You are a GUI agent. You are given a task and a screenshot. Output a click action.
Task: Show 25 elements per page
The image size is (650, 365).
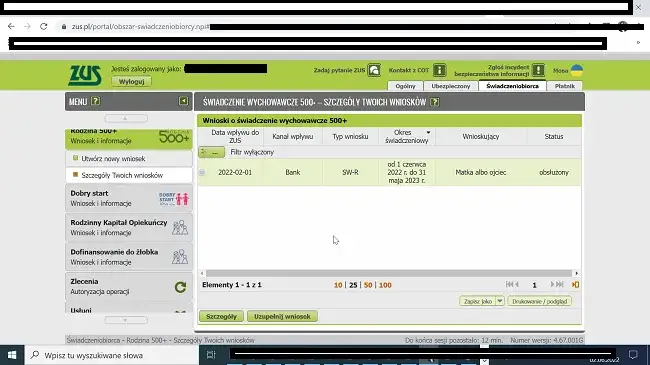click(x=353, y=285)
